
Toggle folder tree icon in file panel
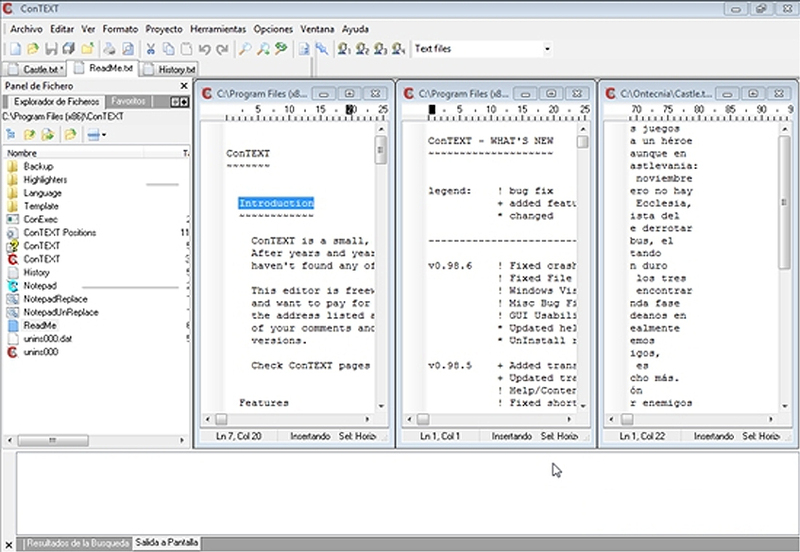[10, 135]
